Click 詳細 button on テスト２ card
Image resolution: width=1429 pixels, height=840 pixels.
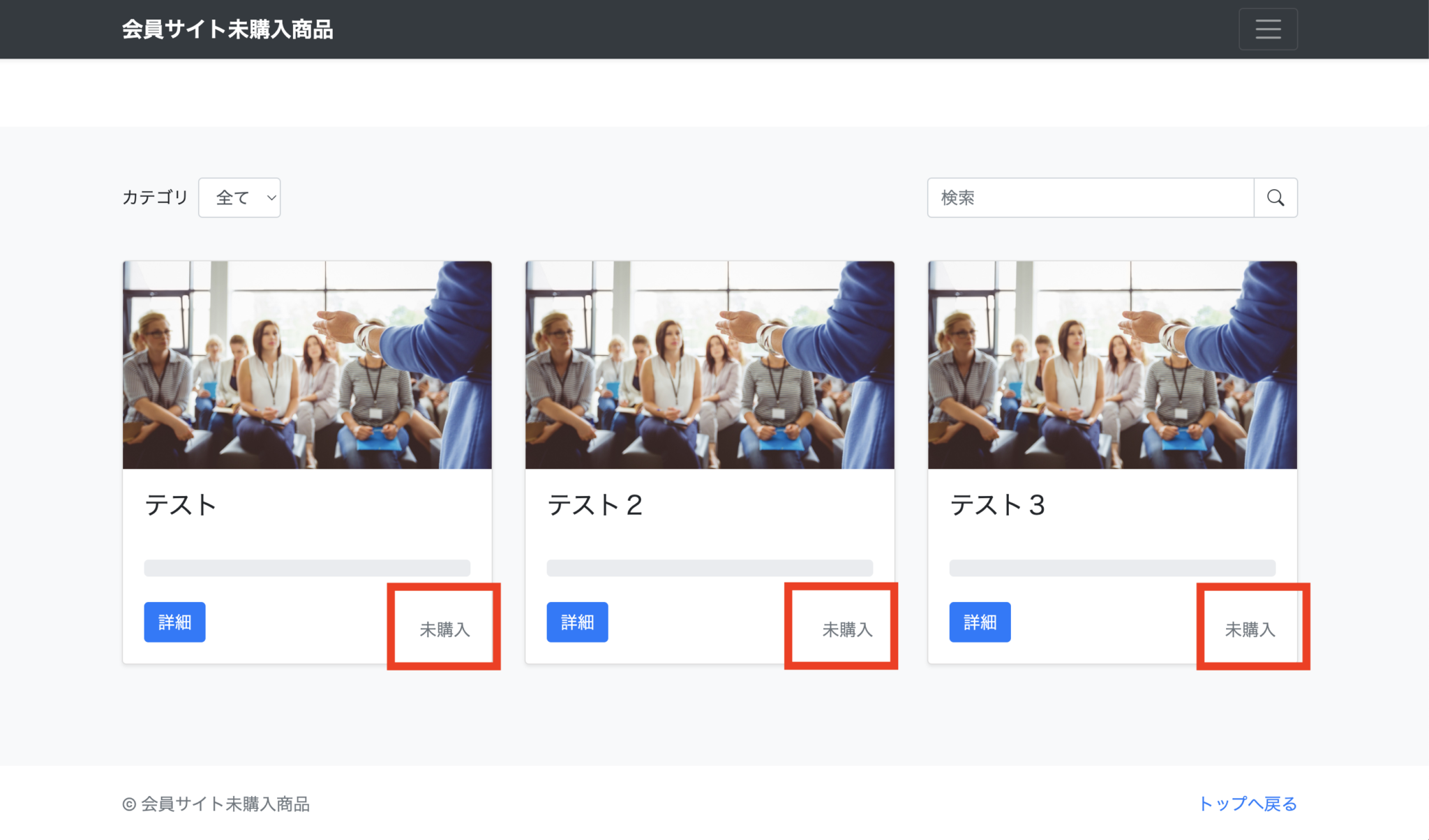coord(577,622)
